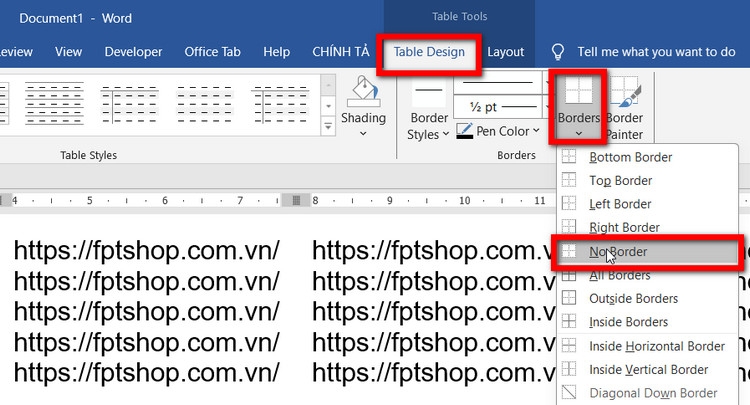Expand the Borders dropdown arrow
The height and width of the screenshot is (405, 750).
579,133
